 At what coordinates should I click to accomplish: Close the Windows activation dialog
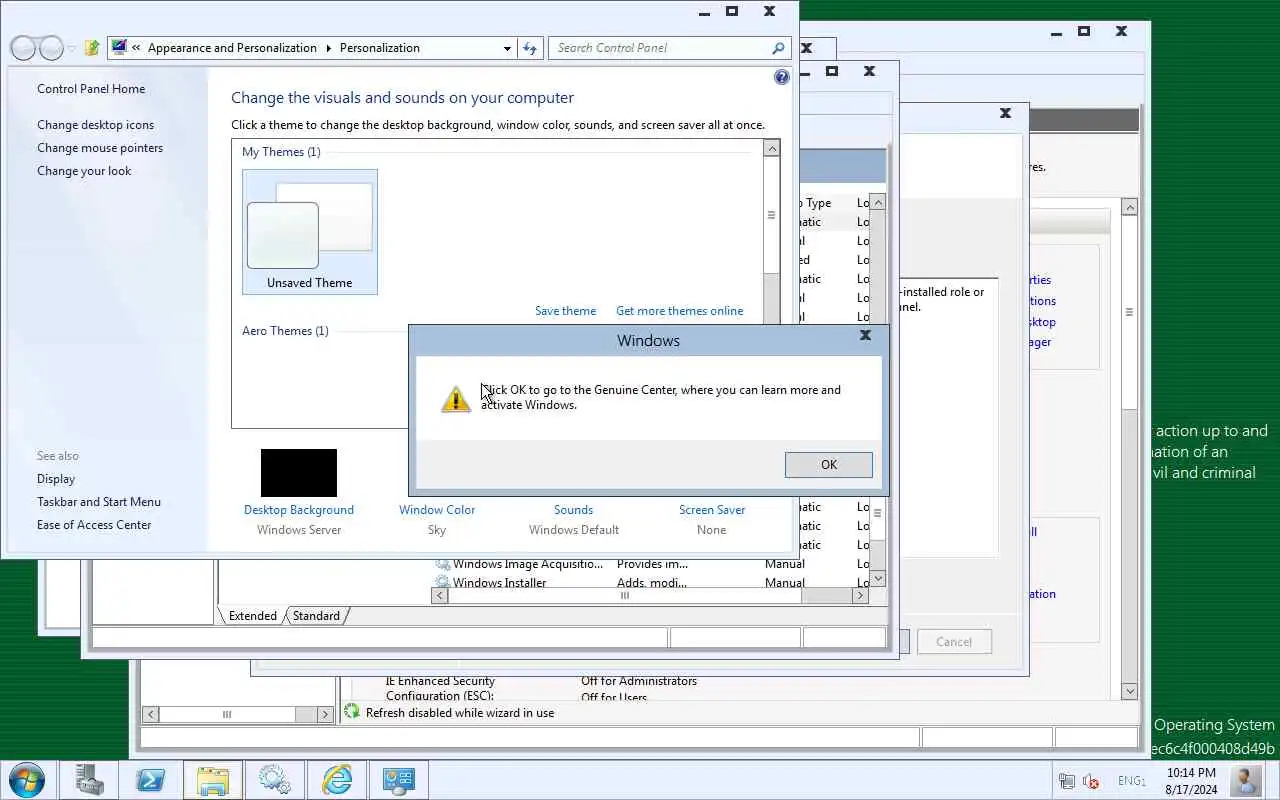click(865, 336)
